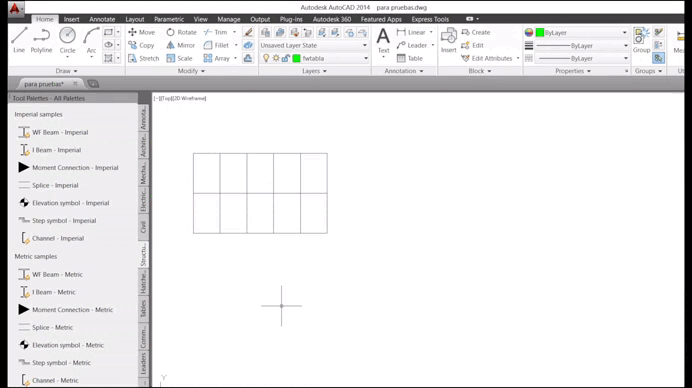692x388 pixels.
Task: Toggle layer freeze sun icon
Action: tap(276, 58)
